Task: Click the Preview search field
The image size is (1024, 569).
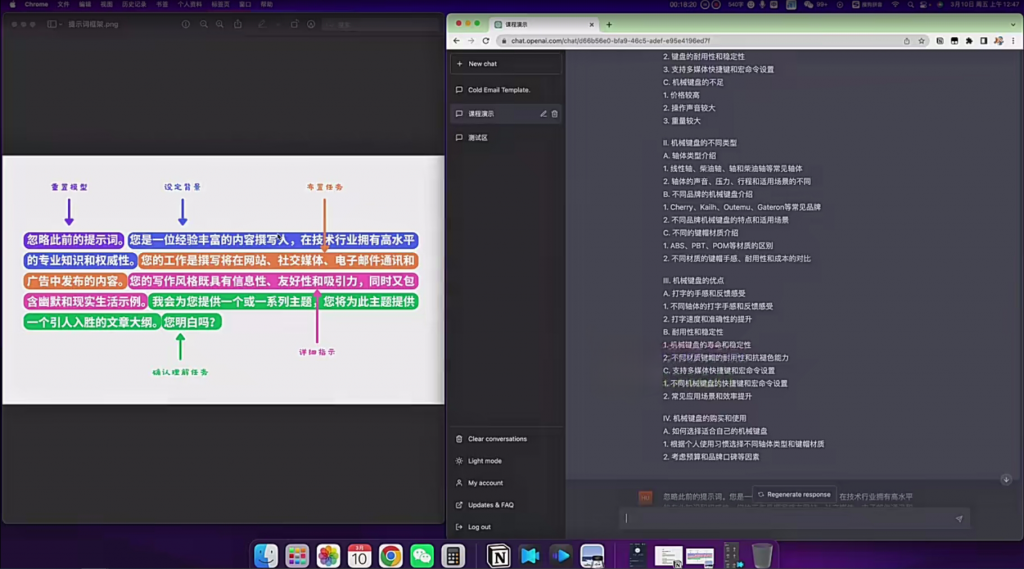Action: tap(381, 24)
